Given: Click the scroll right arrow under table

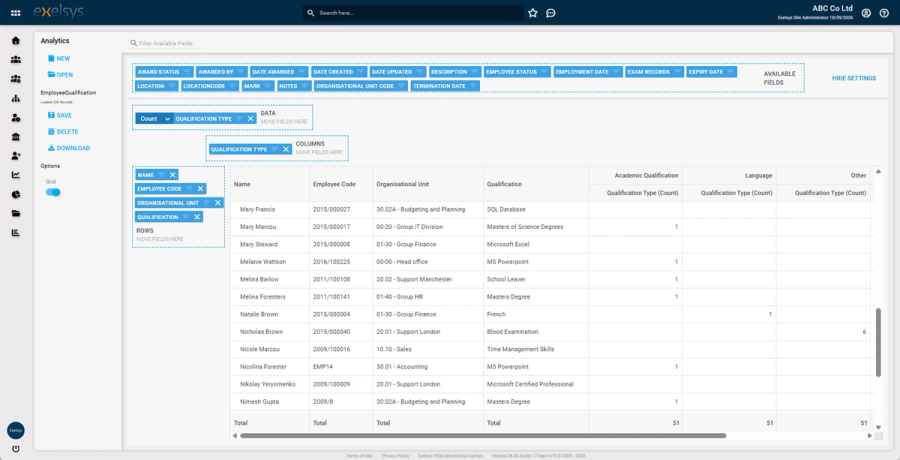Looking at the screenshot, I should [870, 436].
